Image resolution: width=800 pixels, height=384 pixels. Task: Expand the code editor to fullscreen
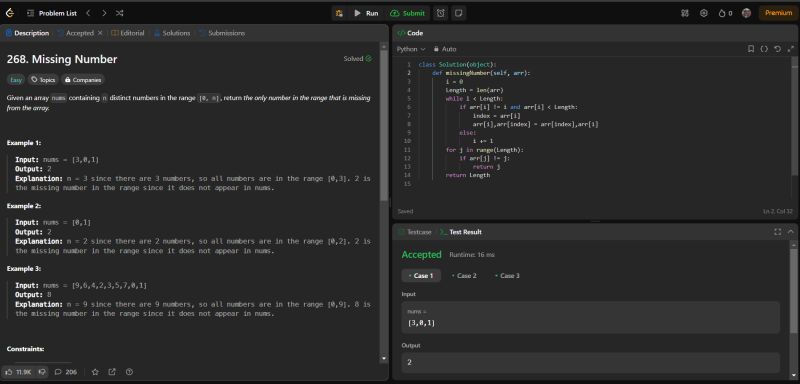(x=790, y=49)
